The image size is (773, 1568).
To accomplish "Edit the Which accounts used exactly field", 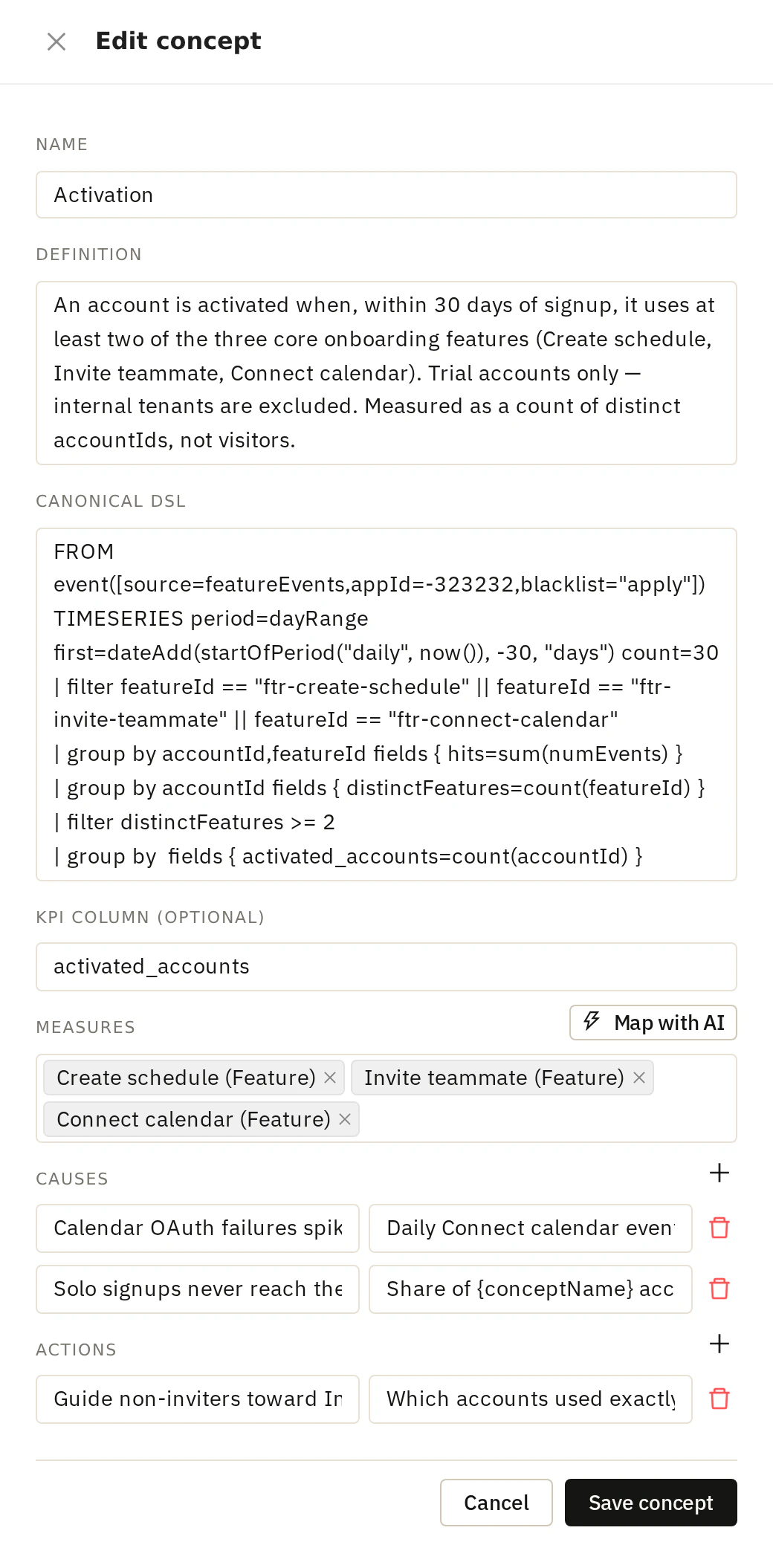I will 531,1399.
